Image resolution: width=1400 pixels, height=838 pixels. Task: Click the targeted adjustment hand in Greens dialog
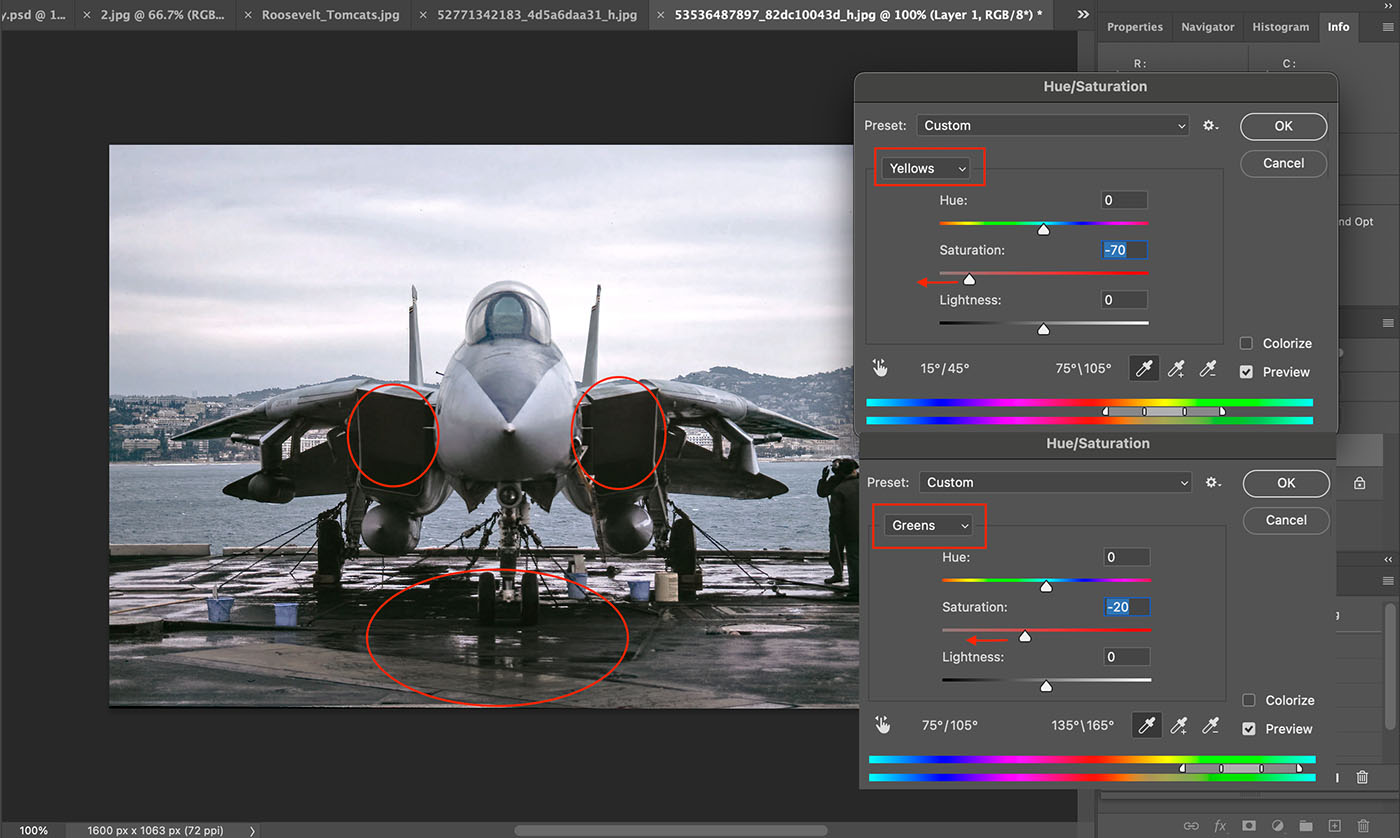(x=882, y=725)
